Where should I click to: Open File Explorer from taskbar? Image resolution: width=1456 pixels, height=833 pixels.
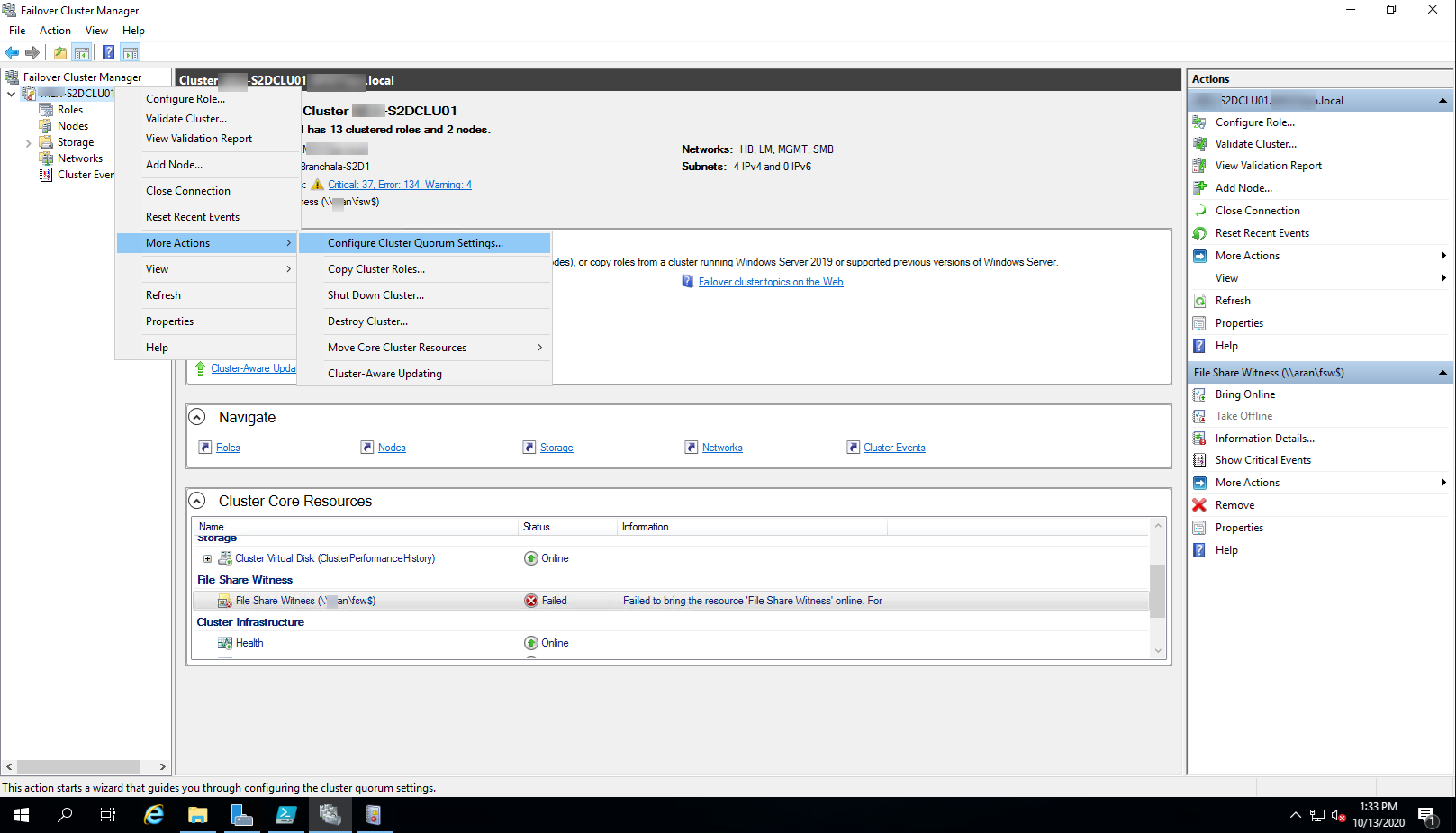coord(197,815)
